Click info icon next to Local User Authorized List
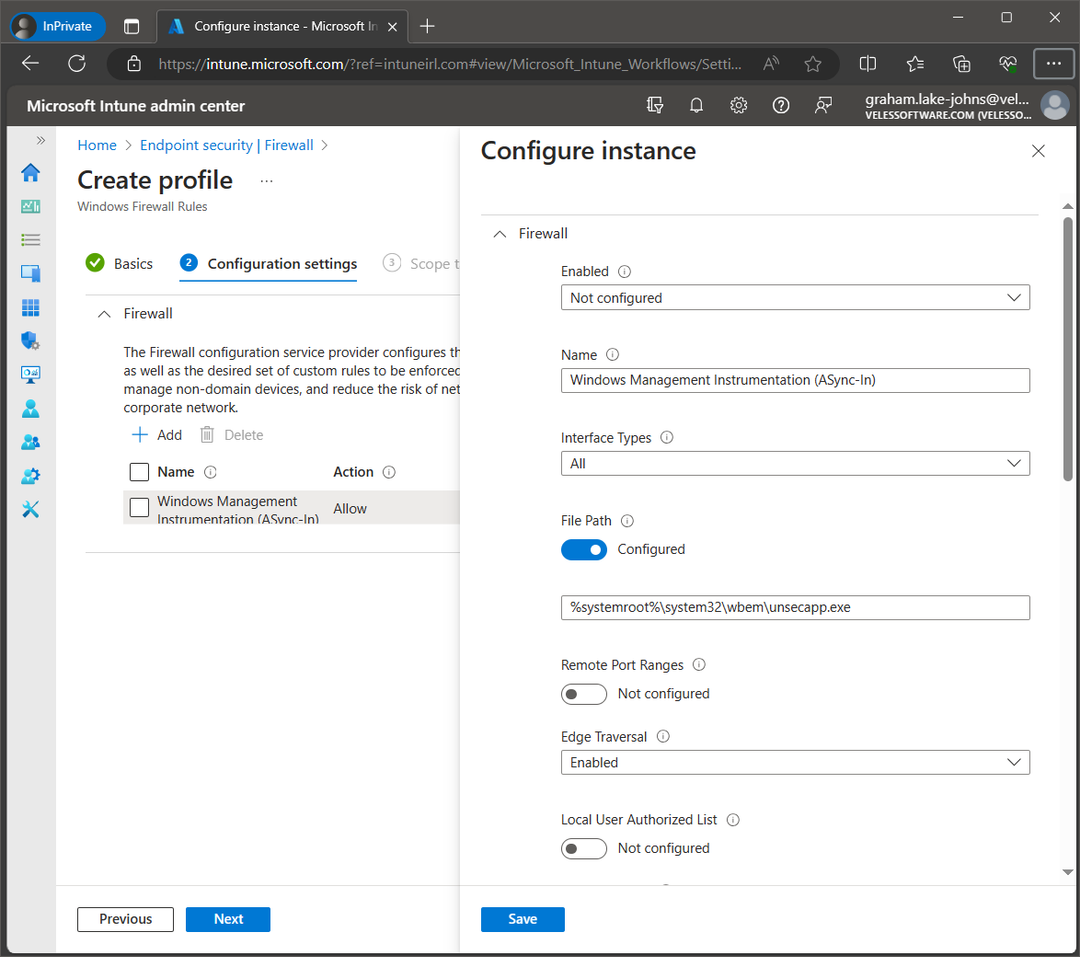This screenshot has width=1080, height=957. [x=733, y=820]
